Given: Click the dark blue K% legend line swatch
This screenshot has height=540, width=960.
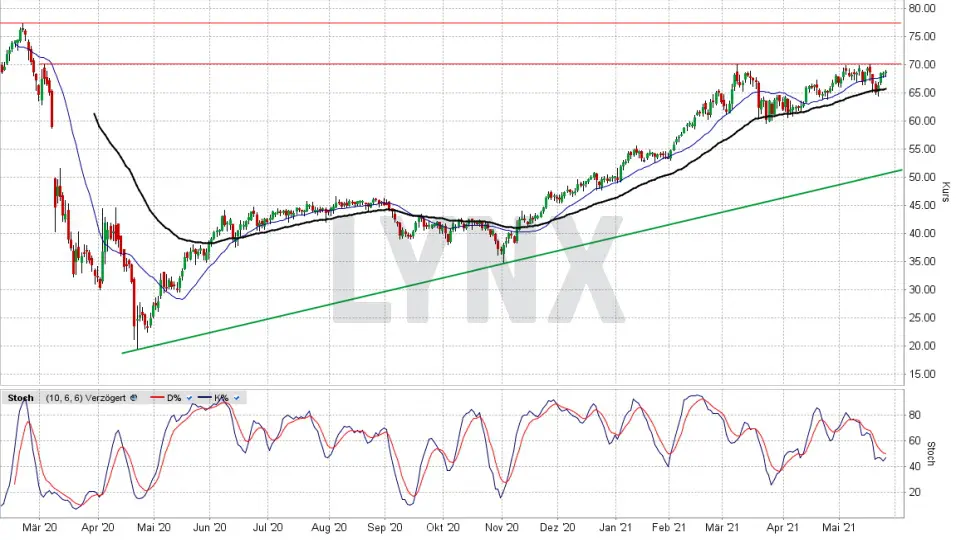Looking at the screenshot, I should pos(204,398).
